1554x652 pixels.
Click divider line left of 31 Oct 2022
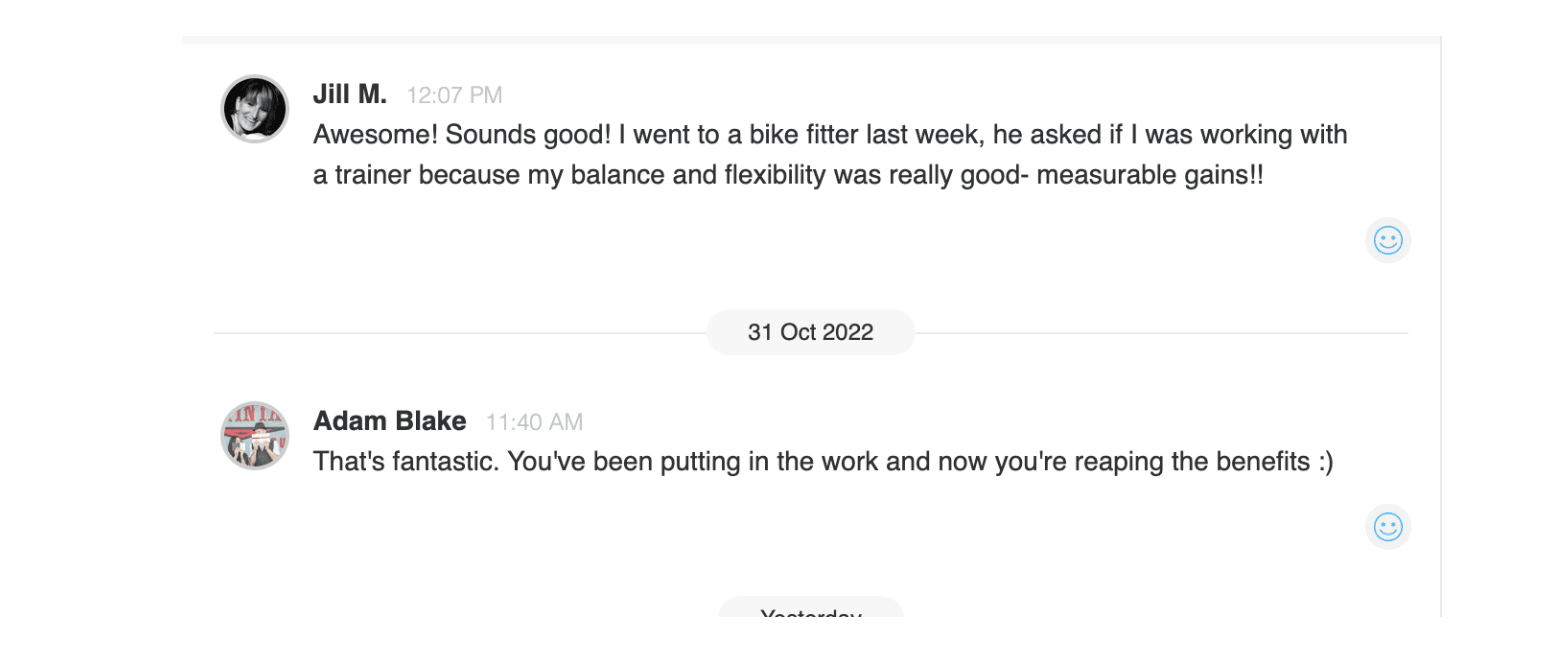tap(460, 332)
